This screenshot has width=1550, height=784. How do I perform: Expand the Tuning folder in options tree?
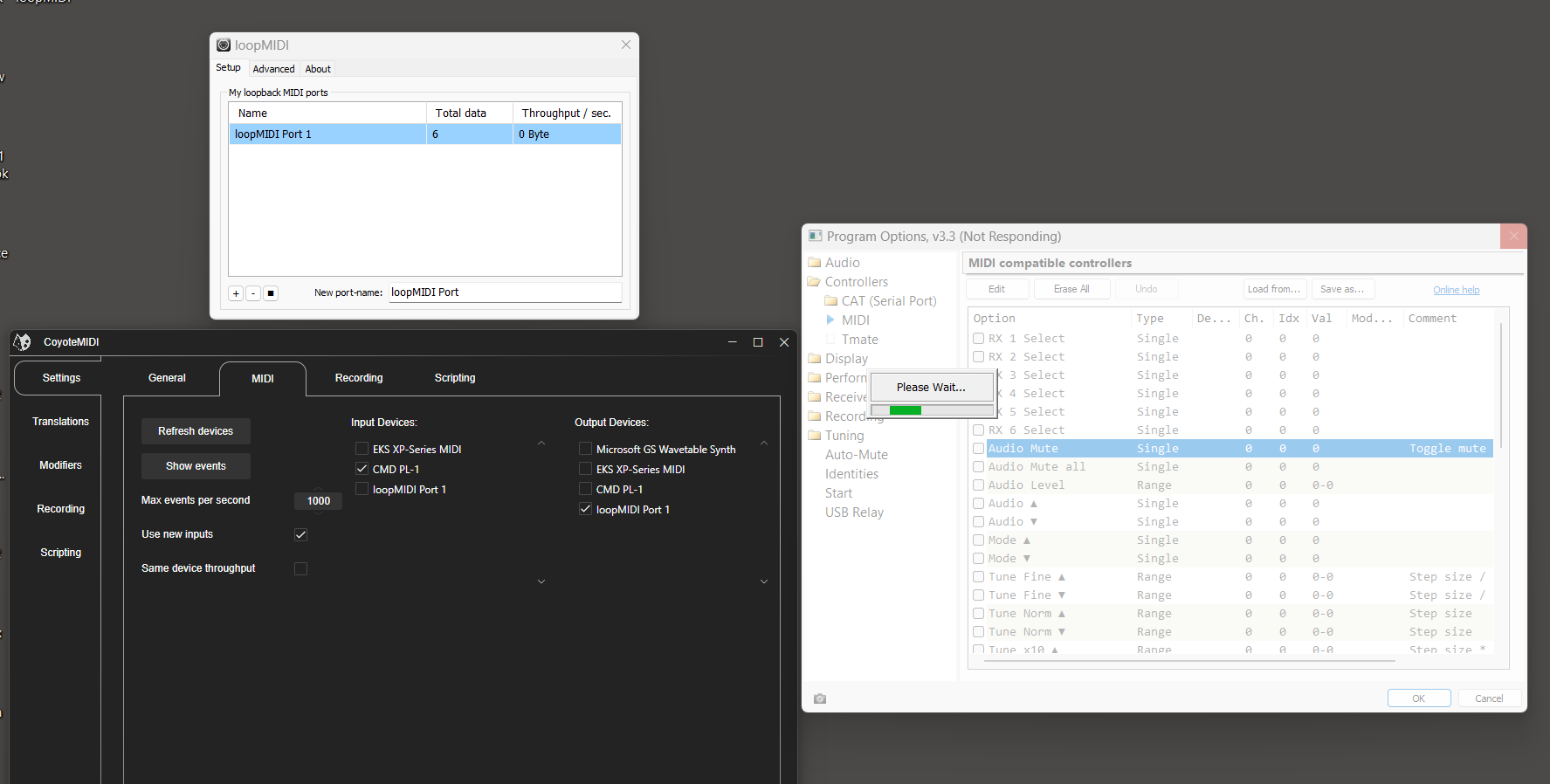tap(814, 436)
